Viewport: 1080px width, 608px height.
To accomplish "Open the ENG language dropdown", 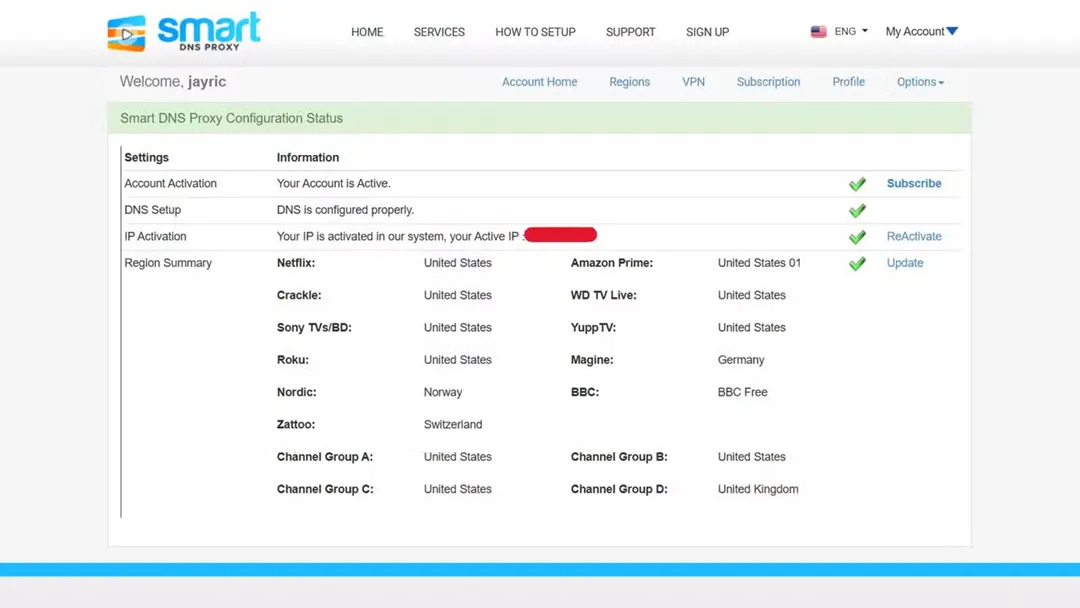I will tap(849, 31).
